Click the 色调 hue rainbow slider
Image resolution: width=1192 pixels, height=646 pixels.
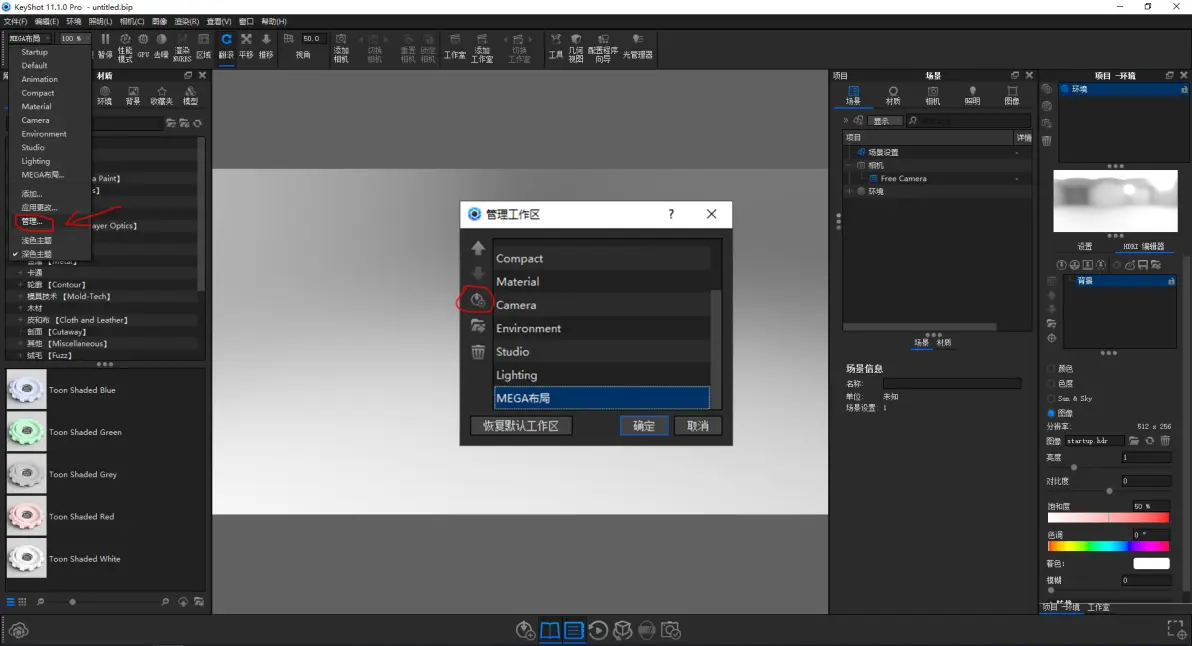[1108, 546]
